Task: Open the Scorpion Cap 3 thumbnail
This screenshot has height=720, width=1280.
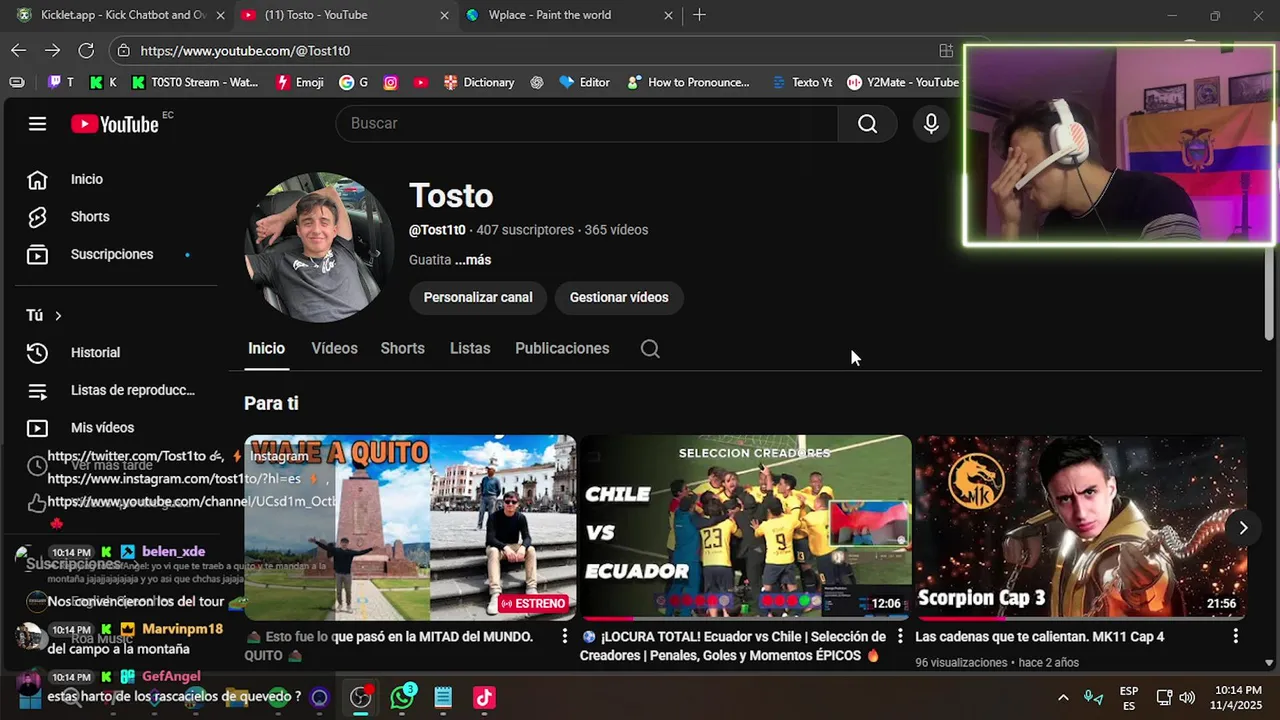Action: (x=1081, y=527)
